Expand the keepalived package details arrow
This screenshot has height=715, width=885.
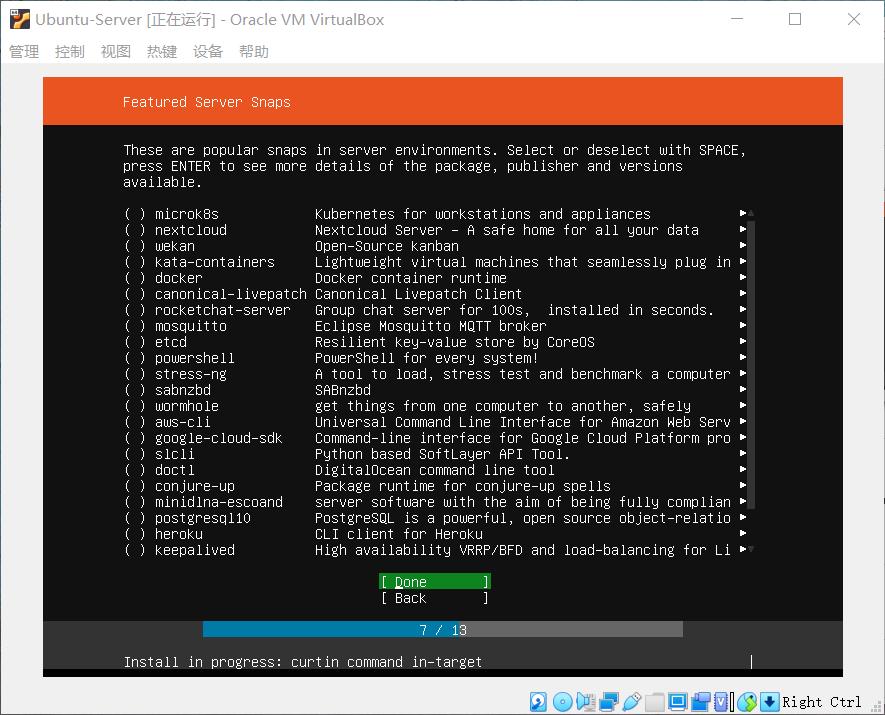coord(741,550)
